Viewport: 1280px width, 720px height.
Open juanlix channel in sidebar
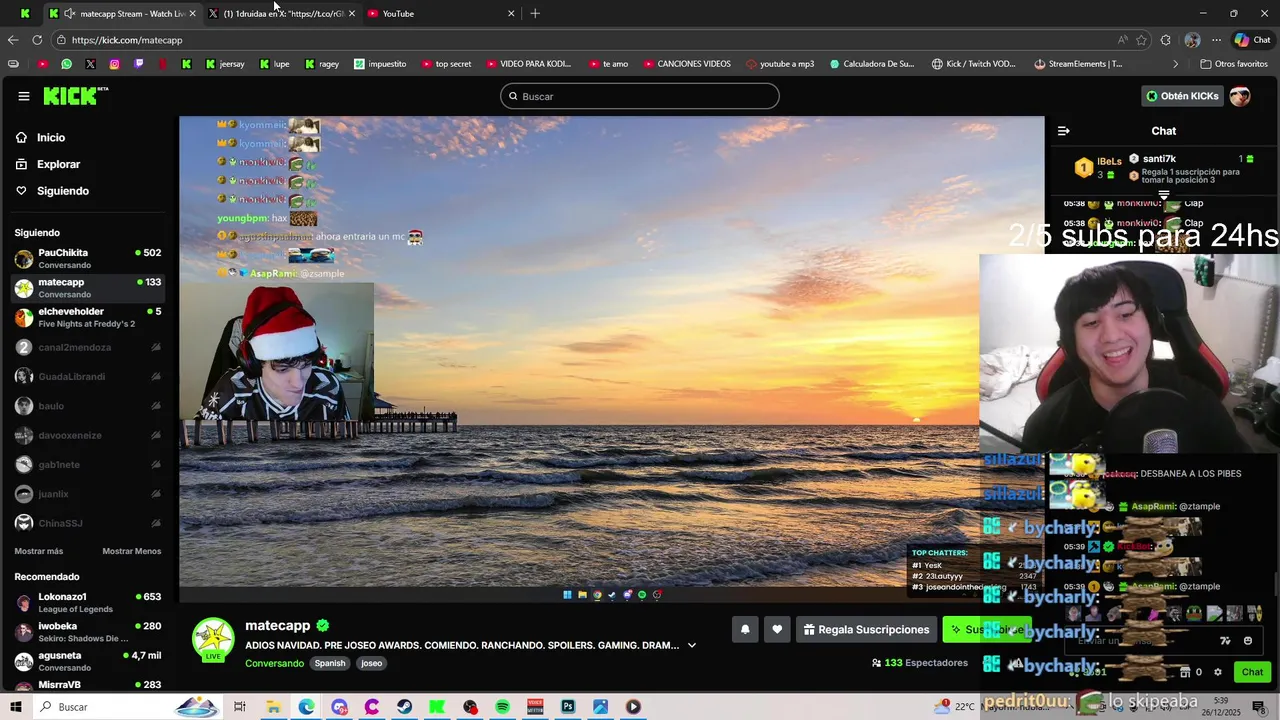[88, 494]
